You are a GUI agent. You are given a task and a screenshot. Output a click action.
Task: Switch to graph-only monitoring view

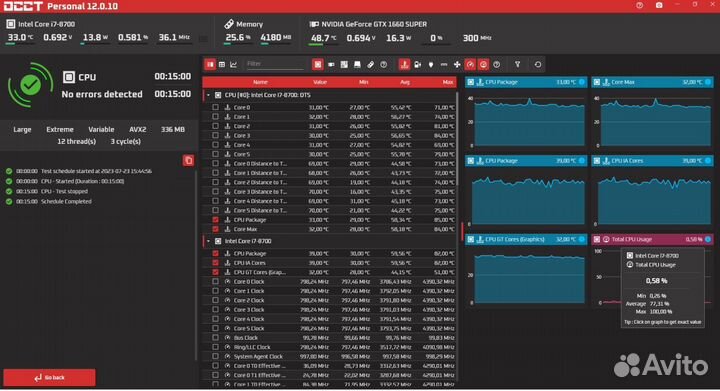point(234,65)
